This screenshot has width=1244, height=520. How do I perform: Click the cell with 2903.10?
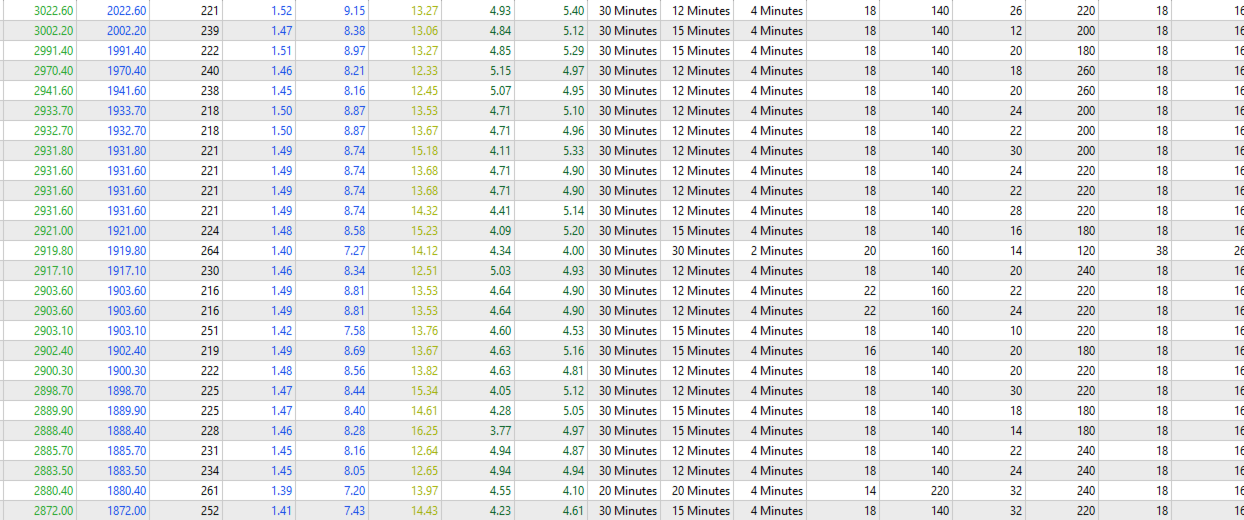pos(53,331)
